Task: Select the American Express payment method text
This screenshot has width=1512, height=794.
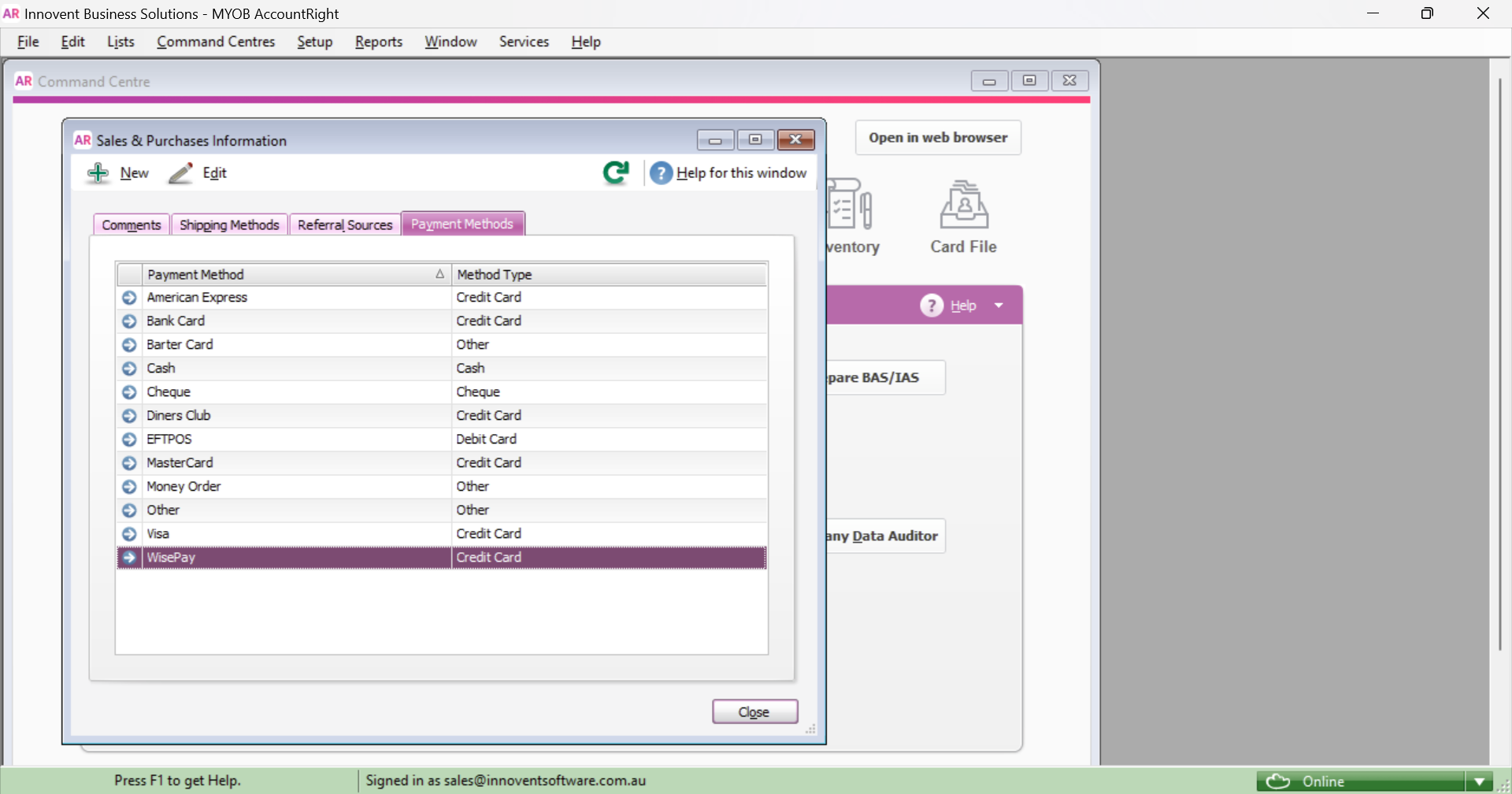Action: (197, 297)
